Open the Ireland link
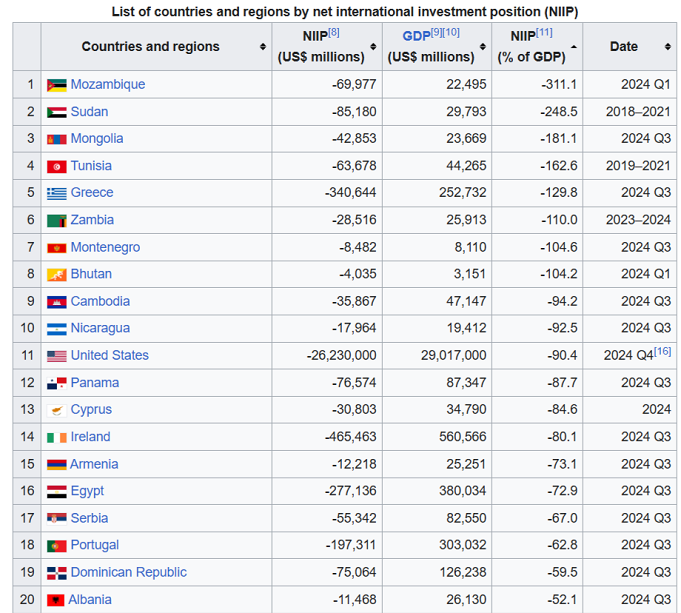 point(90,437)
